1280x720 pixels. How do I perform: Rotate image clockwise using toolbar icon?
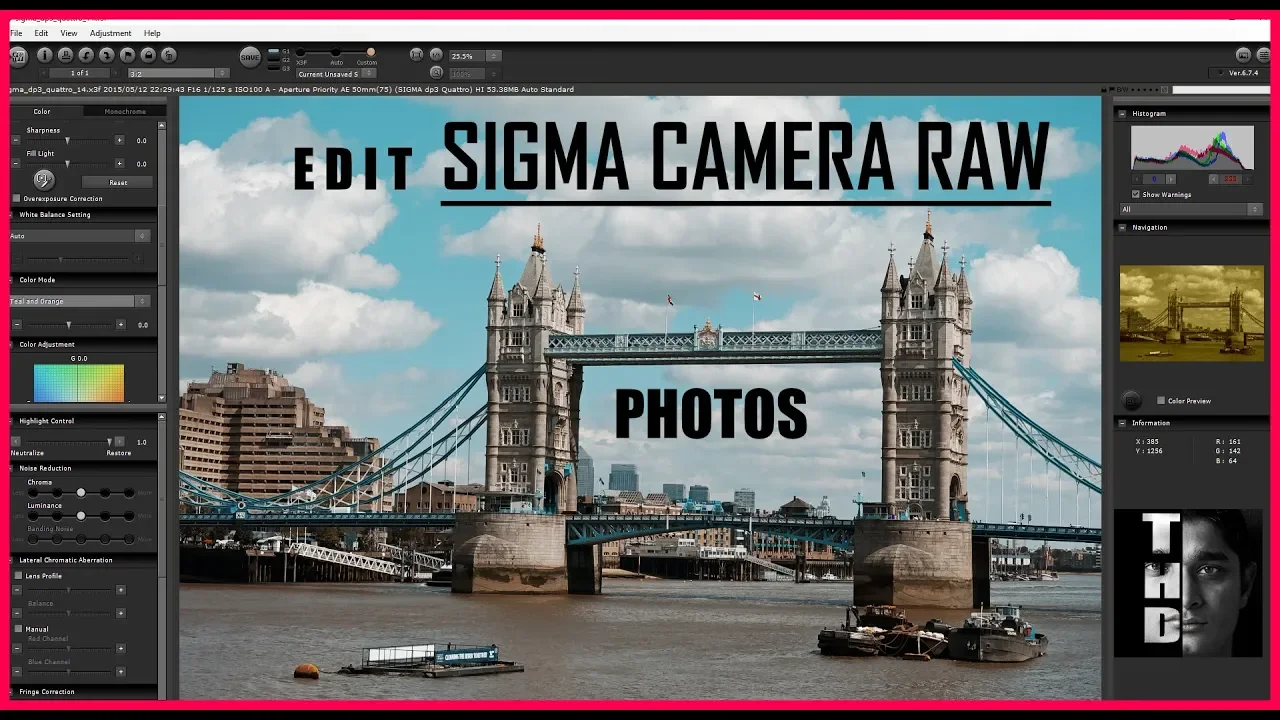[106, 56]
